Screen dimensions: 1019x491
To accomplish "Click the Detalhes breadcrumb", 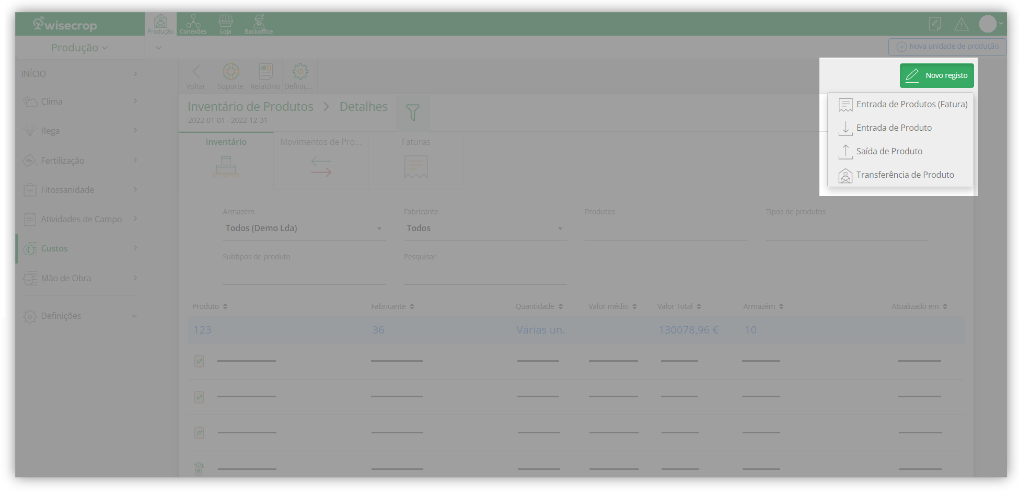I will pos(363,107).
